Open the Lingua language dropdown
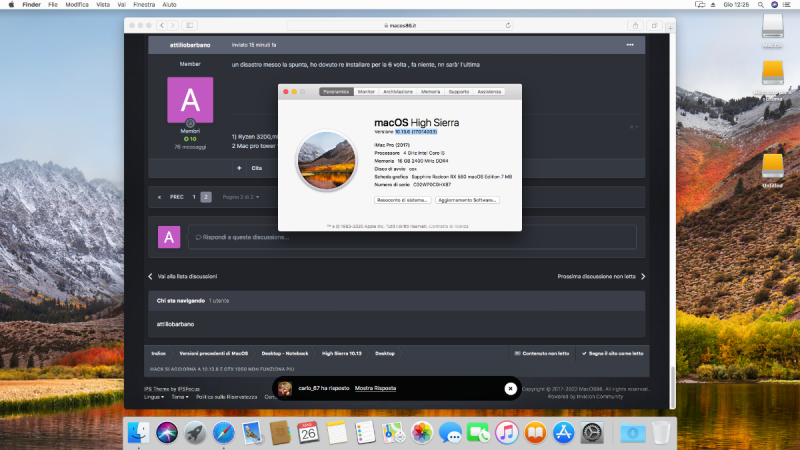This screenshot has height=450, width=800. pos(154,397)
